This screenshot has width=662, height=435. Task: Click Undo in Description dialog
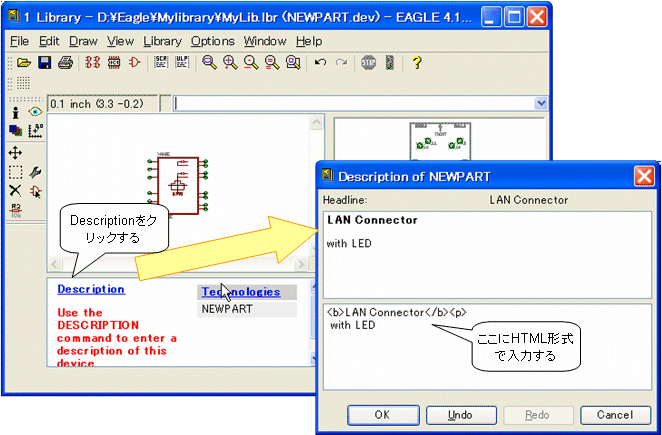[x=460, y=415]
